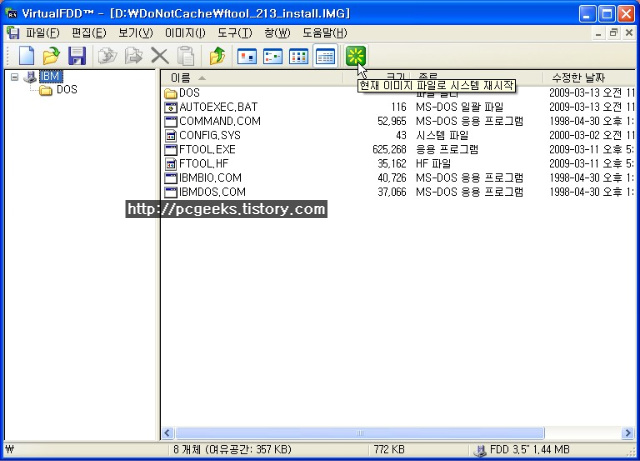Viewport: 640px width, 461px height.
Task: Minimize the inner document window
Action: (598, 33)
